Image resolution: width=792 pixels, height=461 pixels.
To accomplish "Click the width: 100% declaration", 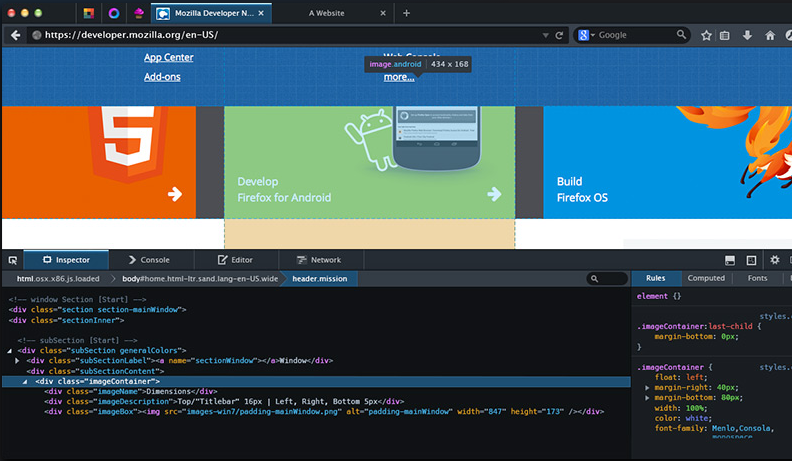I will click(x=681, y=408).
